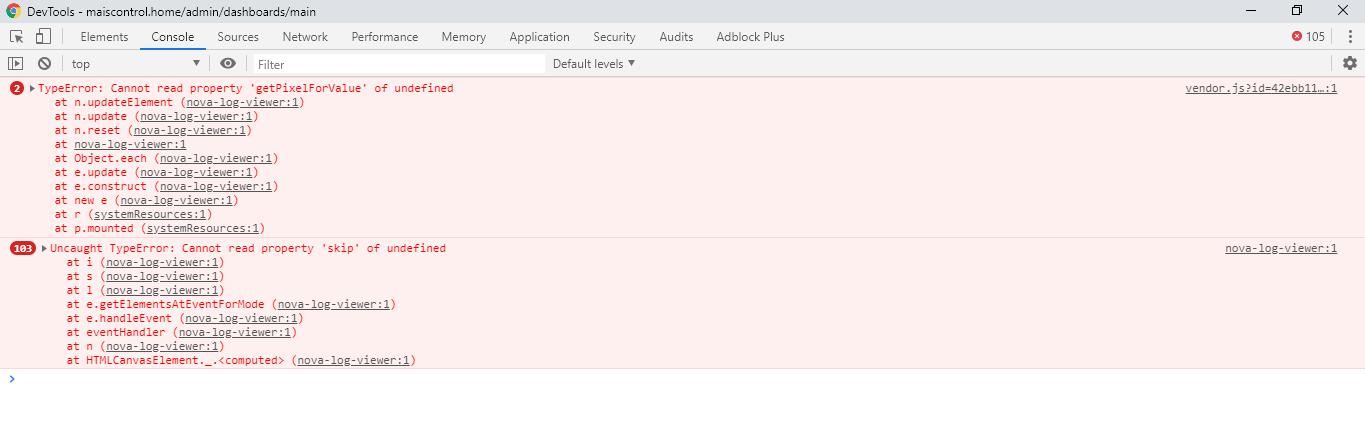Open the right-side nova-log-viewer:1 source link
Viewport: 1365px width, 443px height.
point(1281,248)
